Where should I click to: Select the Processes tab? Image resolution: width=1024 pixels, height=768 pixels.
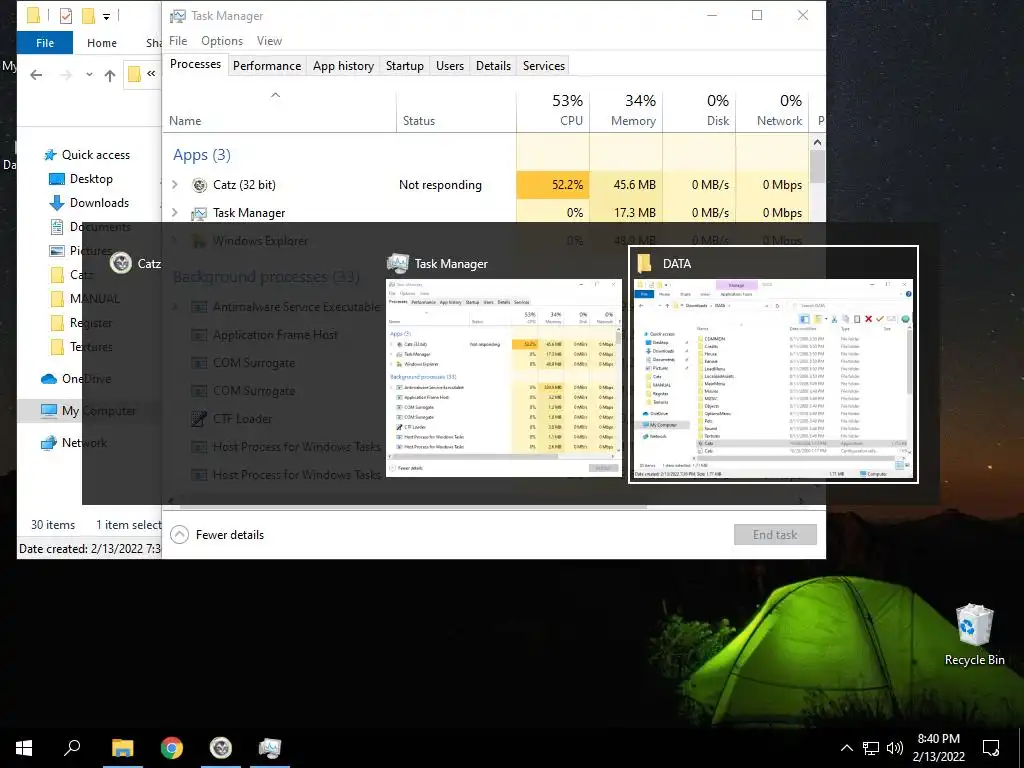[195, 64]
